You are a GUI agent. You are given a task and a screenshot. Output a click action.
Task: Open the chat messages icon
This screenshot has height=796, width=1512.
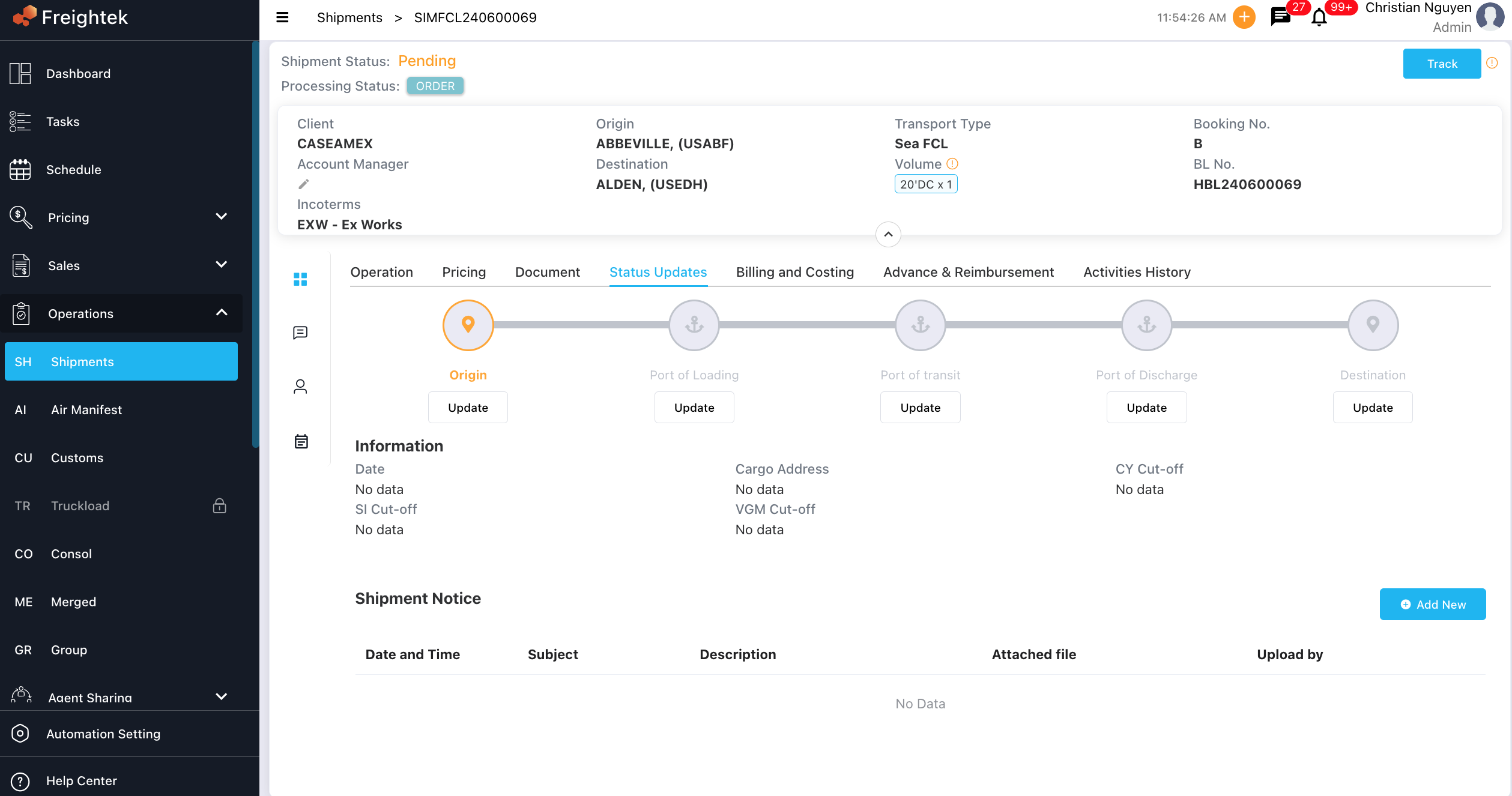tap(1280, 17)
